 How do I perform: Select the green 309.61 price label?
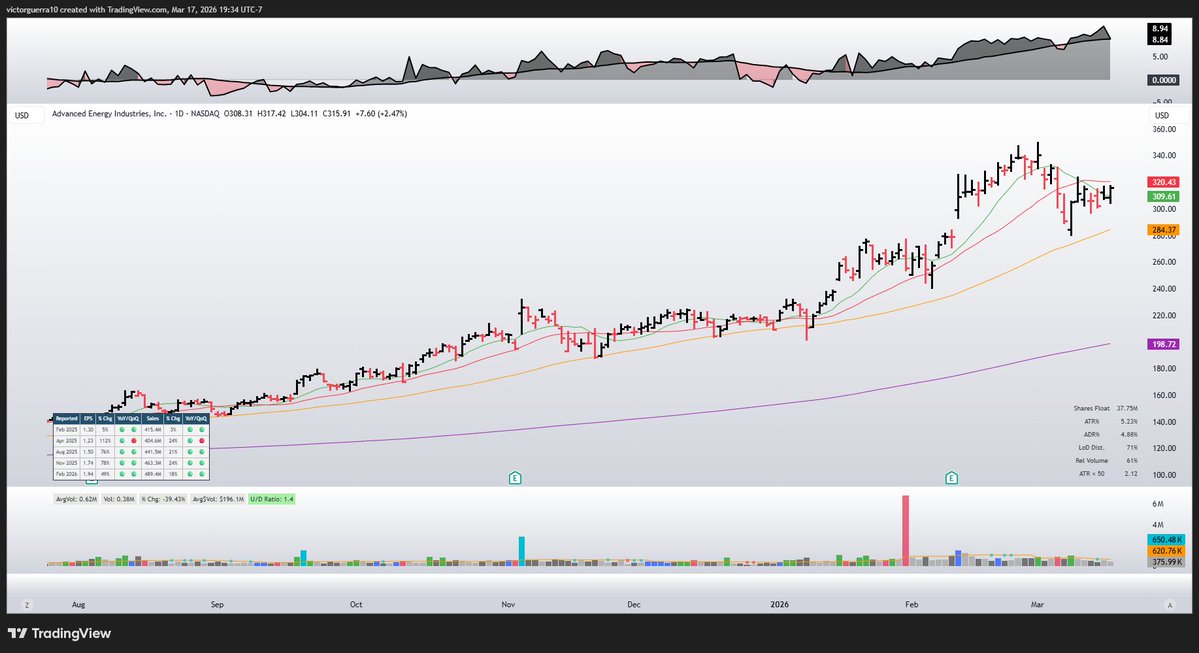[x=1164, y=197]
